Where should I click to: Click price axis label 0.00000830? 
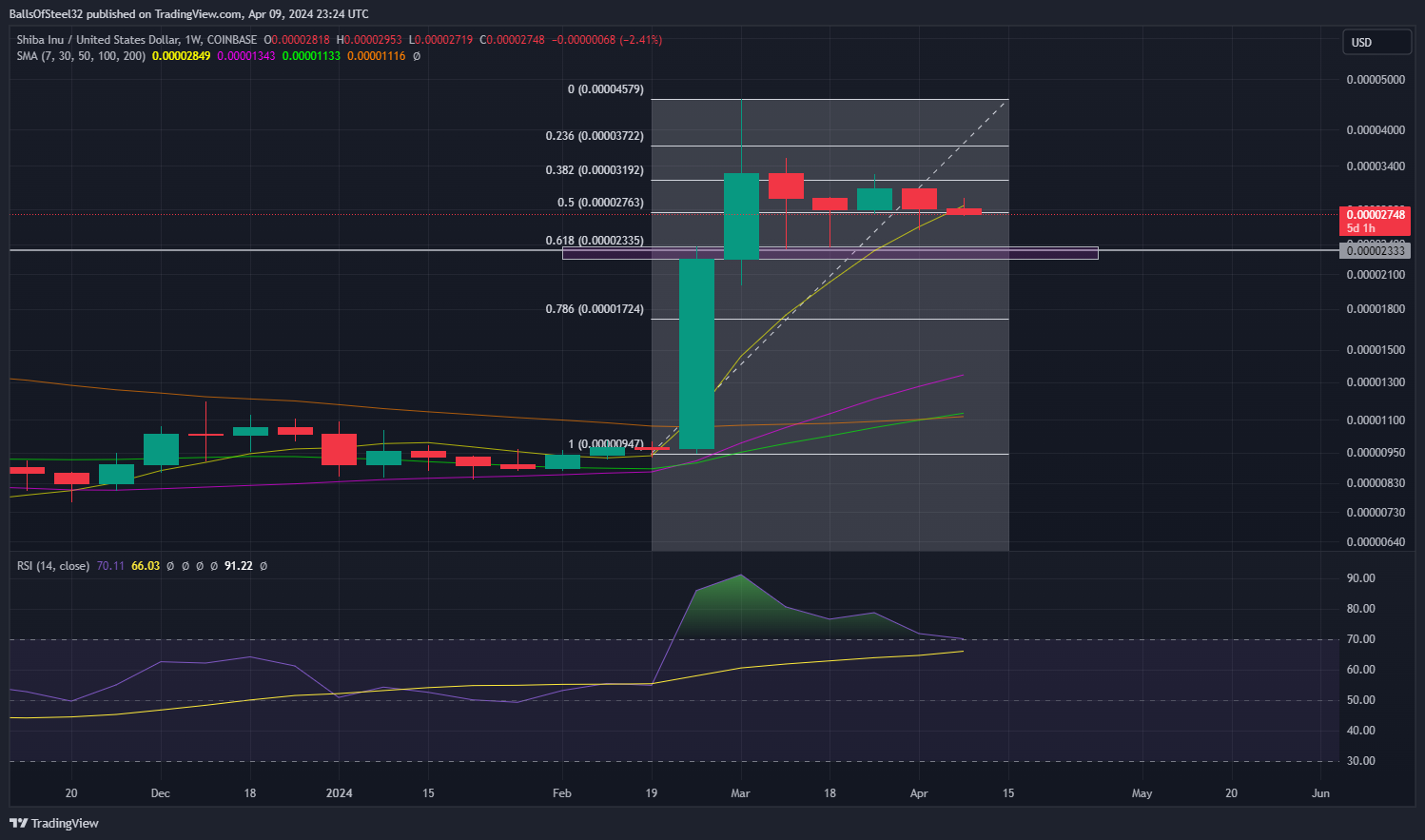(x=1376, y=483)
